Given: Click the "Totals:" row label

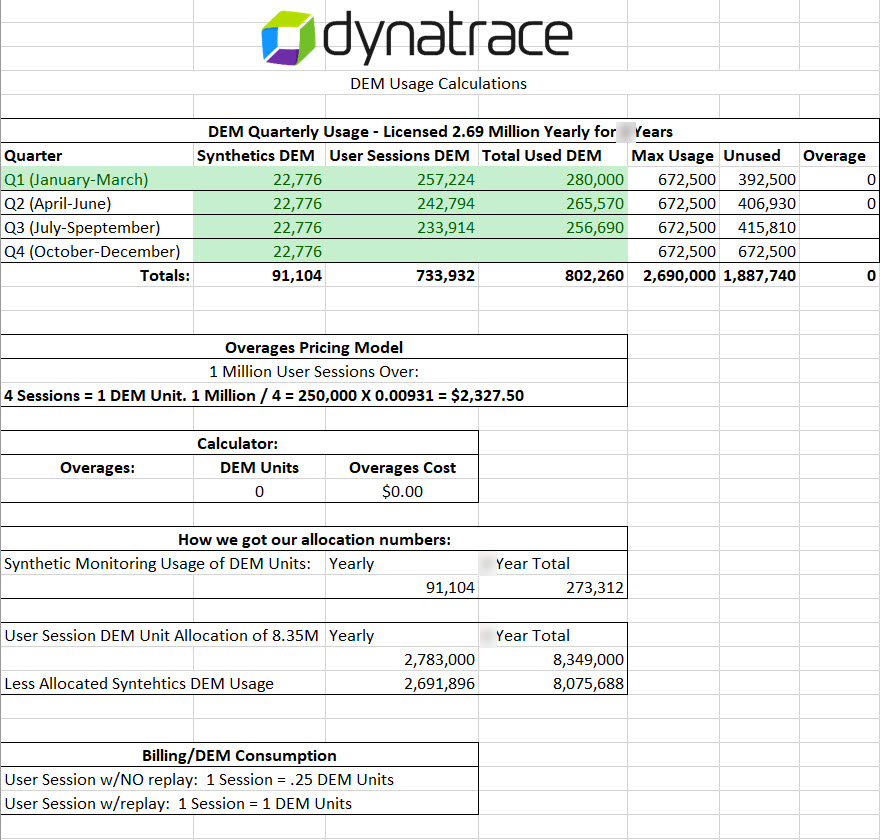Looking at the screenshot, I should tap(165, 276).
